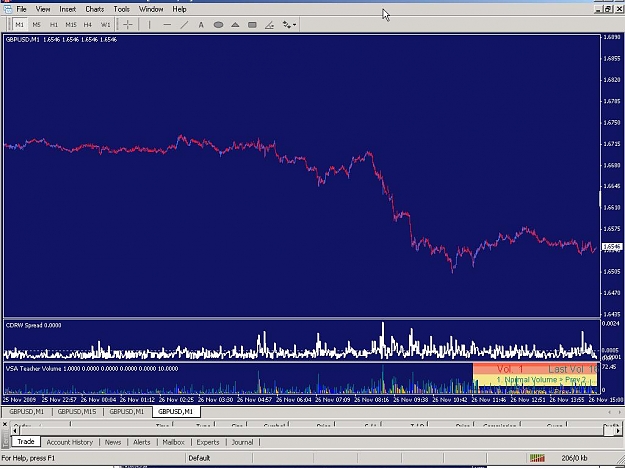This screenshot has width=625, height=469.
Task: Open GBPUSD,M1 tab left of GBPUSD,M15 tab
Action: click(27, 412)
